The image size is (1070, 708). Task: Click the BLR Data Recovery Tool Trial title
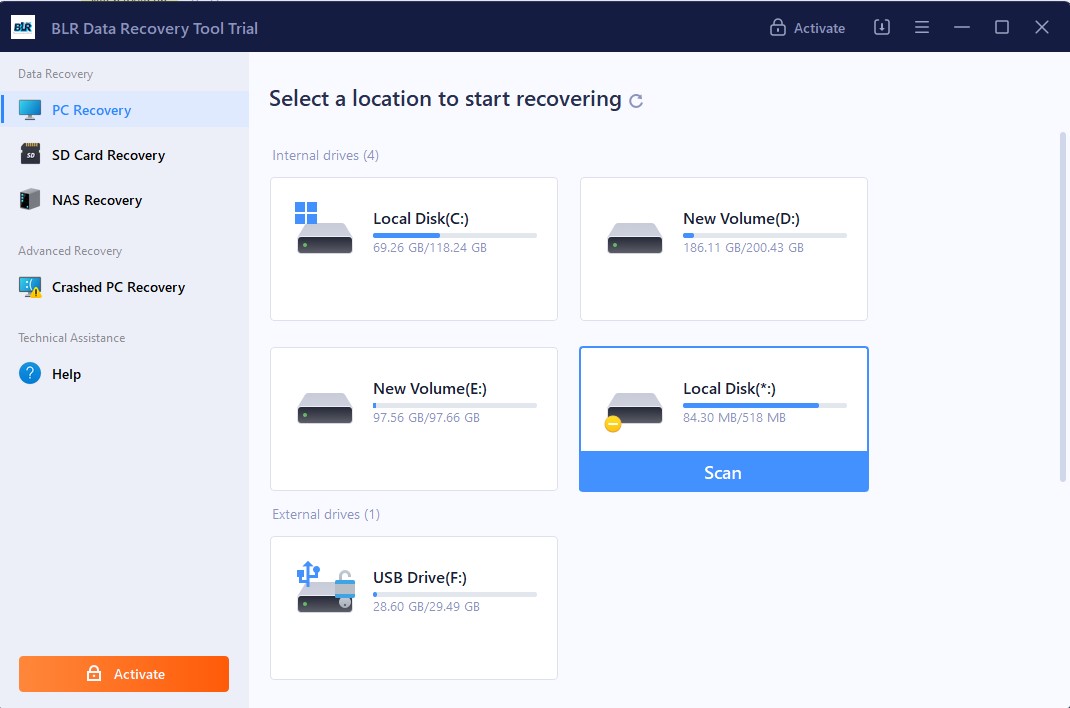(x=154, y=28)
